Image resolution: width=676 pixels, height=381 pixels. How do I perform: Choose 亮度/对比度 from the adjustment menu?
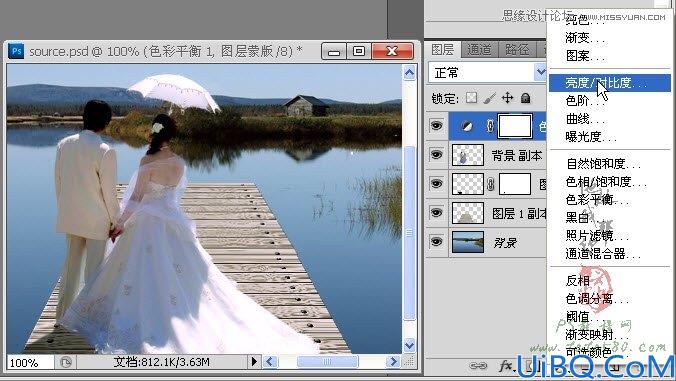[x=609, y=83]
